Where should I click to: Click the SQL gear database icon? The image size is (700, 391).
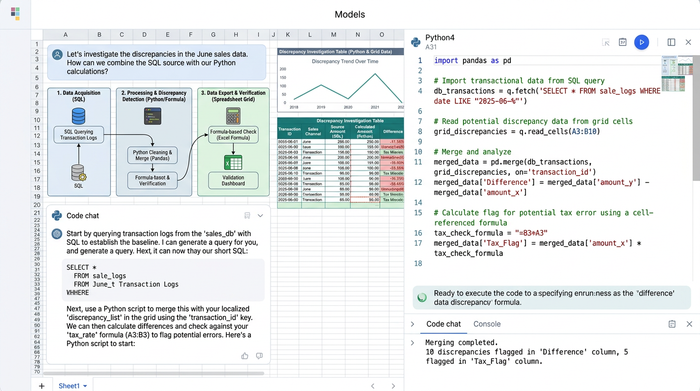coord(79,173)
